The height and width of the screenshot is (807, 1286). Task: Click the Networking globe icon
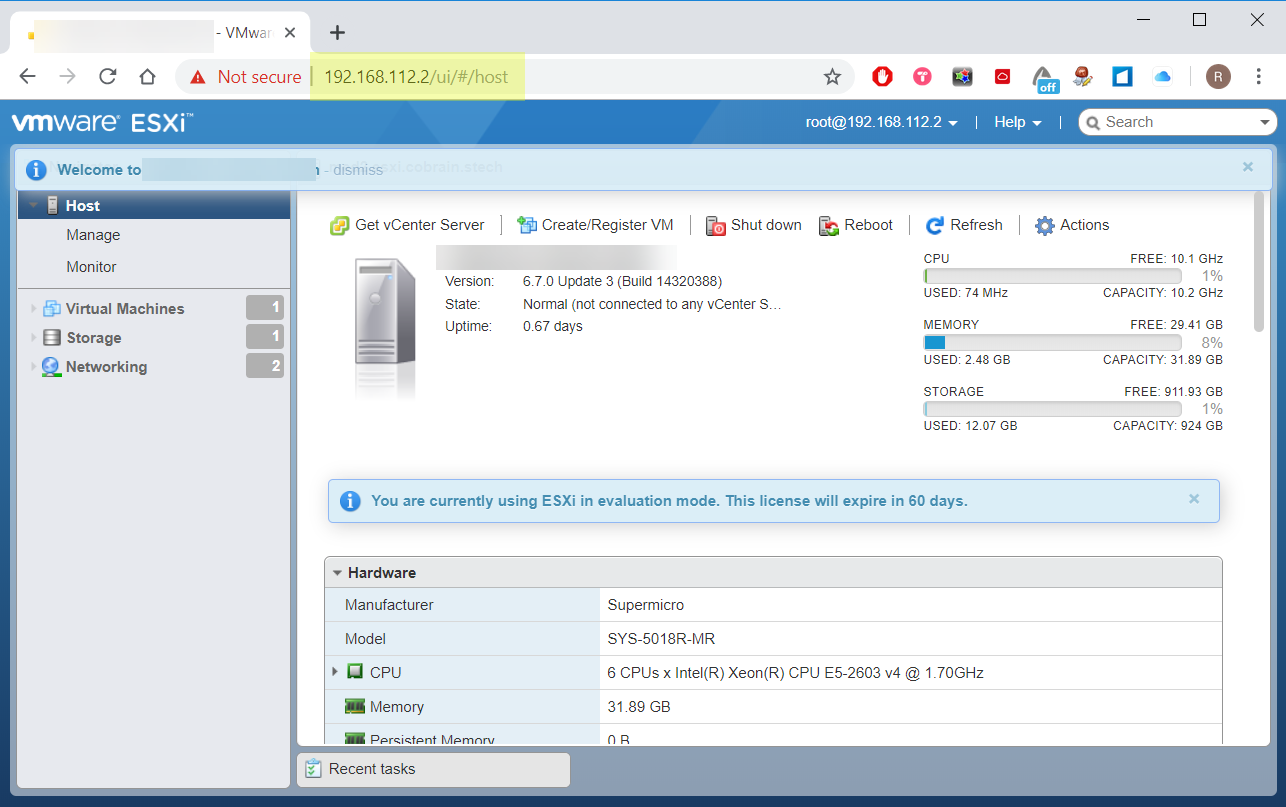[x=51, y=367]
